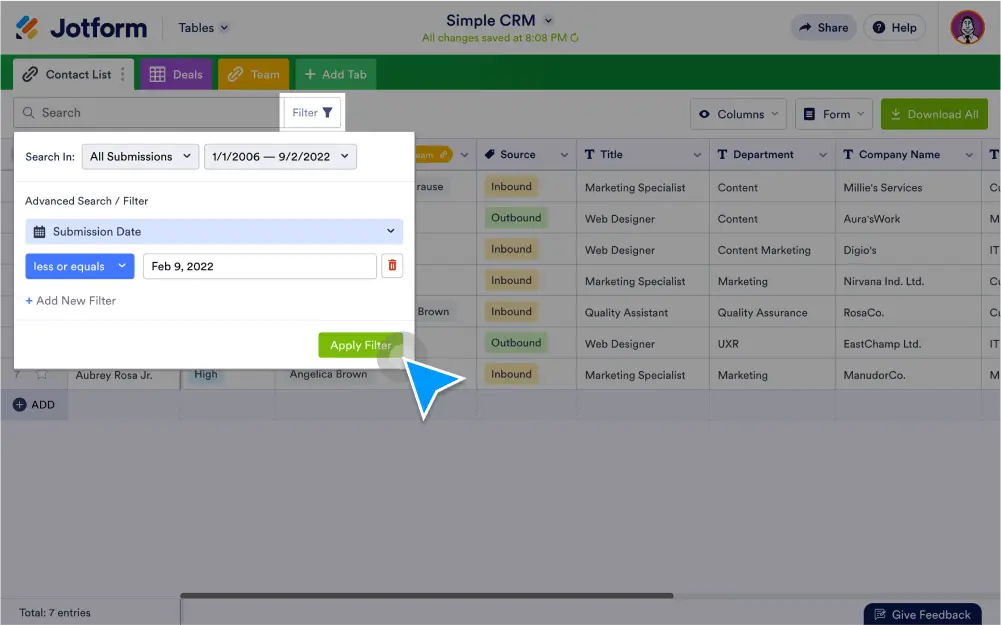Expand the Submission Date field selector

pos(214,232)
